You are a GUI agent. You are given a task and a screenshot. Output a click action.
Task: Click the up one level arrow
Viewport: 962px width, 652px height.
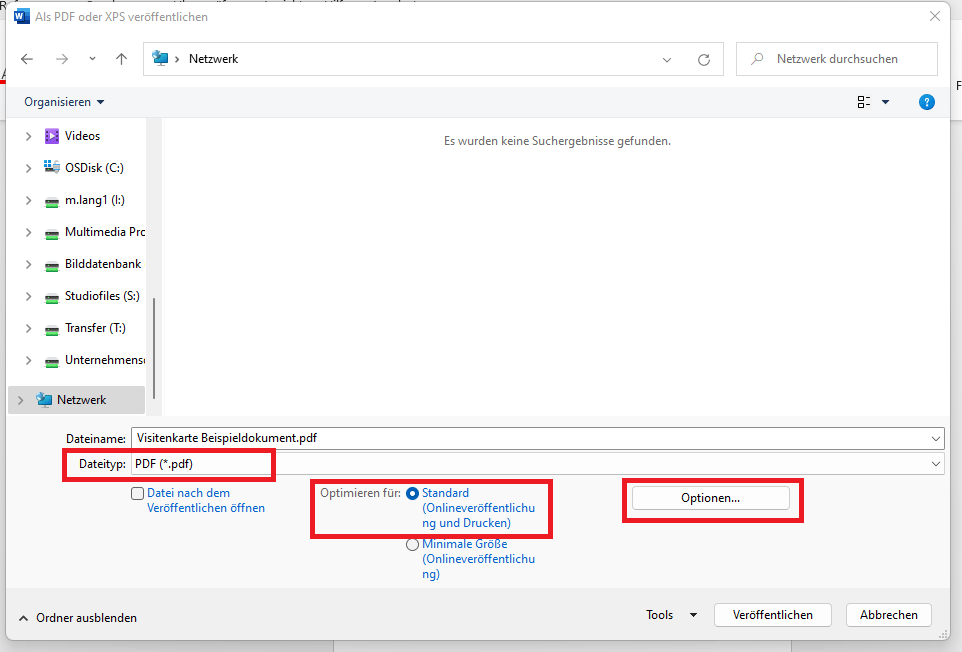point(121,59)
